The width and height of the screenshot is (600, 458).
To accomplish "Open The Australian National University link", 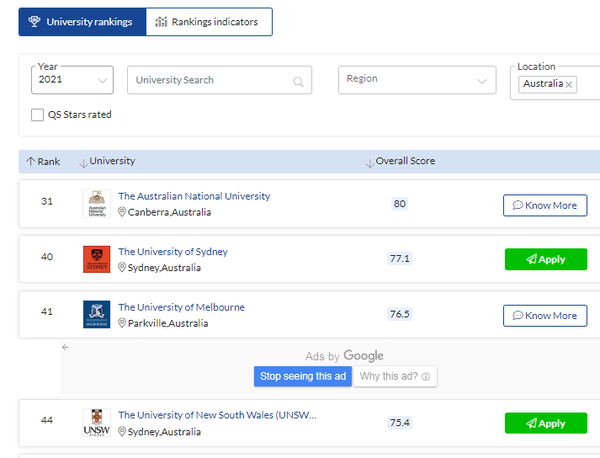I will coord(194,196).
